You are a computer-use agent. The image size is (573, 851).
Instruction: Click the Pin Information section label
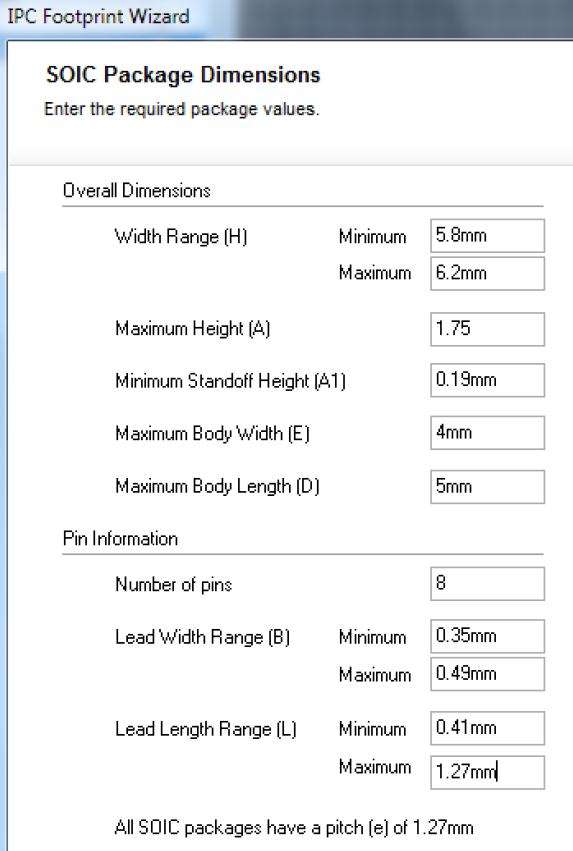coord(120,538)
